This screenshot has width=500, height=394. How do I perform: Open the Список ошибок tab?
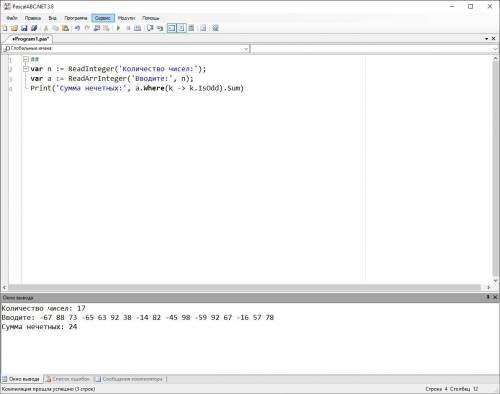click(x=68, y=379)
